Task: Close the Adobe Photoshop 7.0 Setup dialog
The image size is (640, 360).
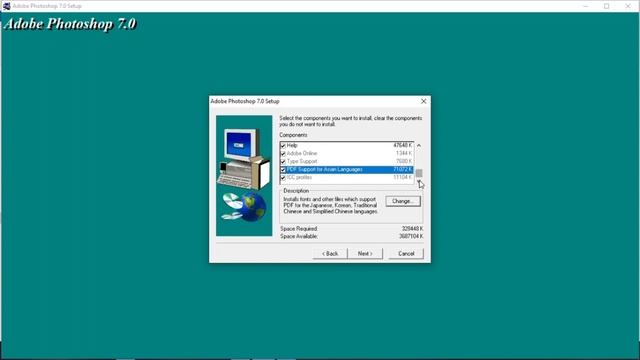Action: tap(424, 101)
